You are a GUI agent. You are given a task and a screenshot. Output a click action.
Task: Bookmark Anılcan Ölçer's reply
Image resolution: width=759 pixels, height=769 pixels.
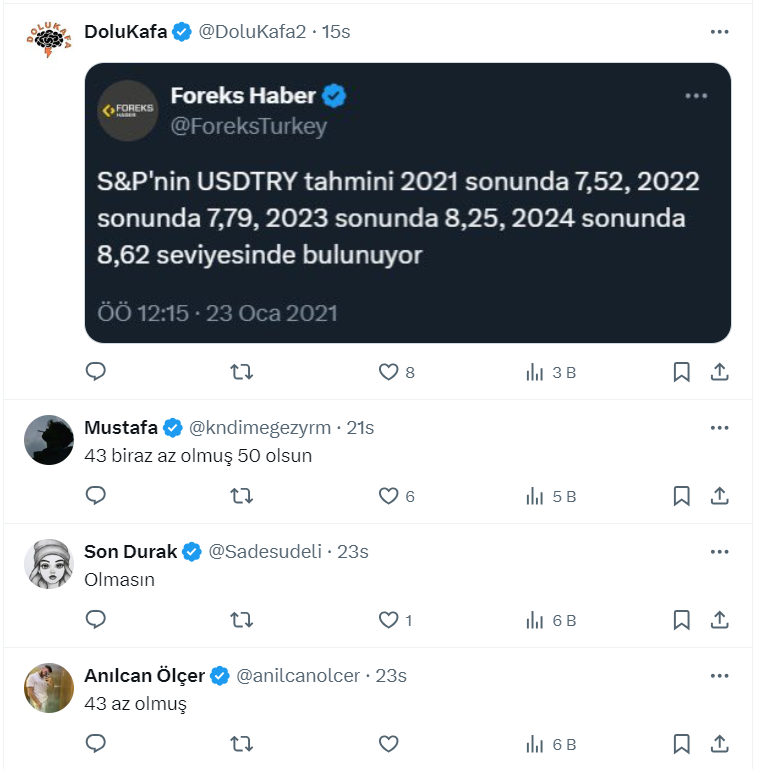tap(681, 744)
